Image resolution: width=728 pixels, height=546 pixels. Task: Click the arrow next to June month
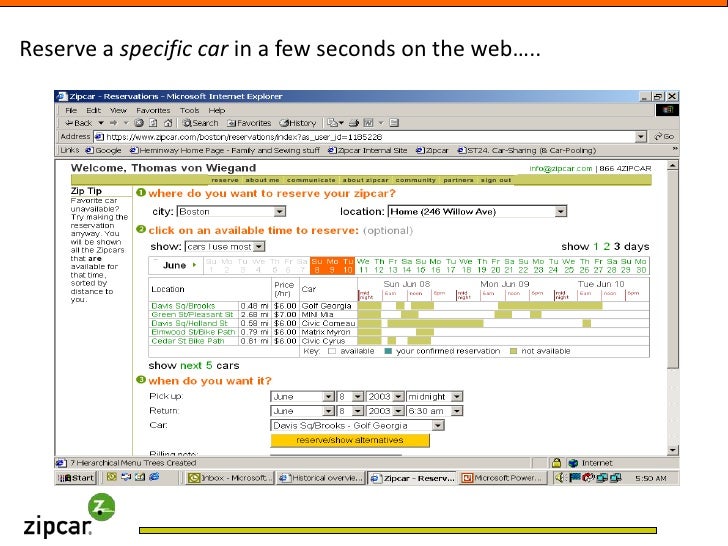195,265
